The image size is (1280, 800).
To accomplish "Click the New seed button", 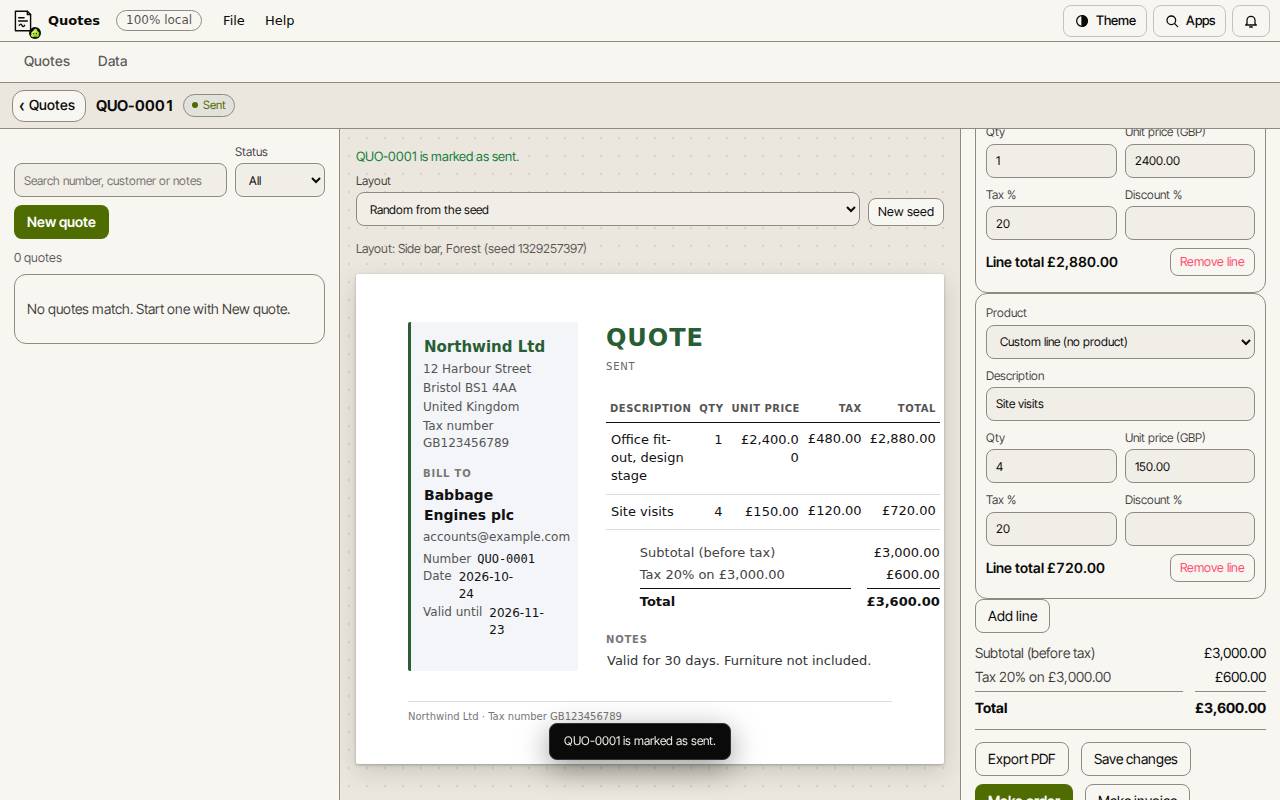I will click(x=906, y=212).
